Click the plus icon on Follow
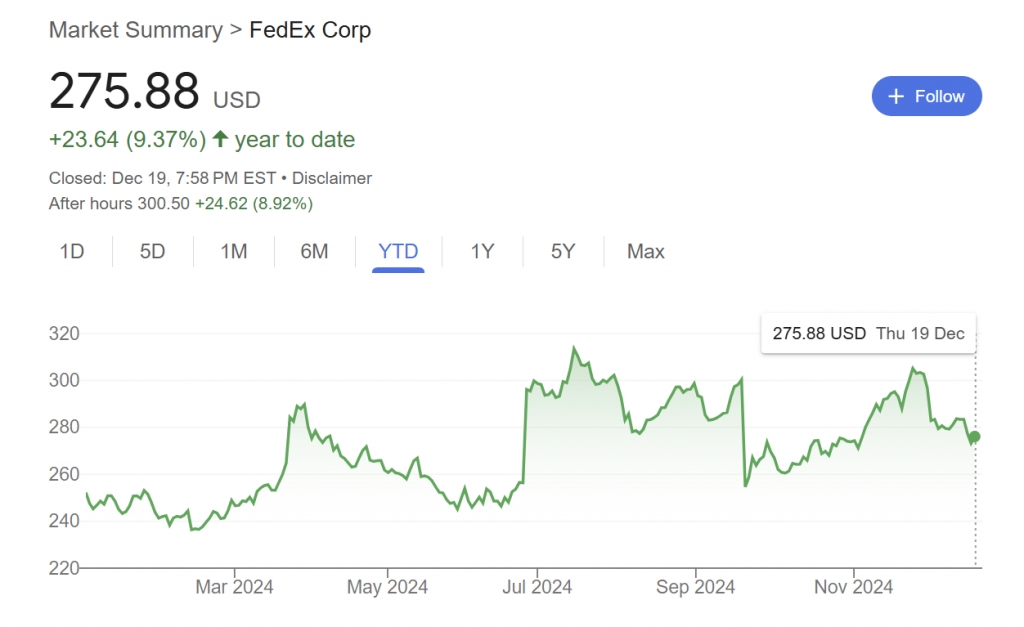The height and width of the screenshot is (627, 1024). 895,96
